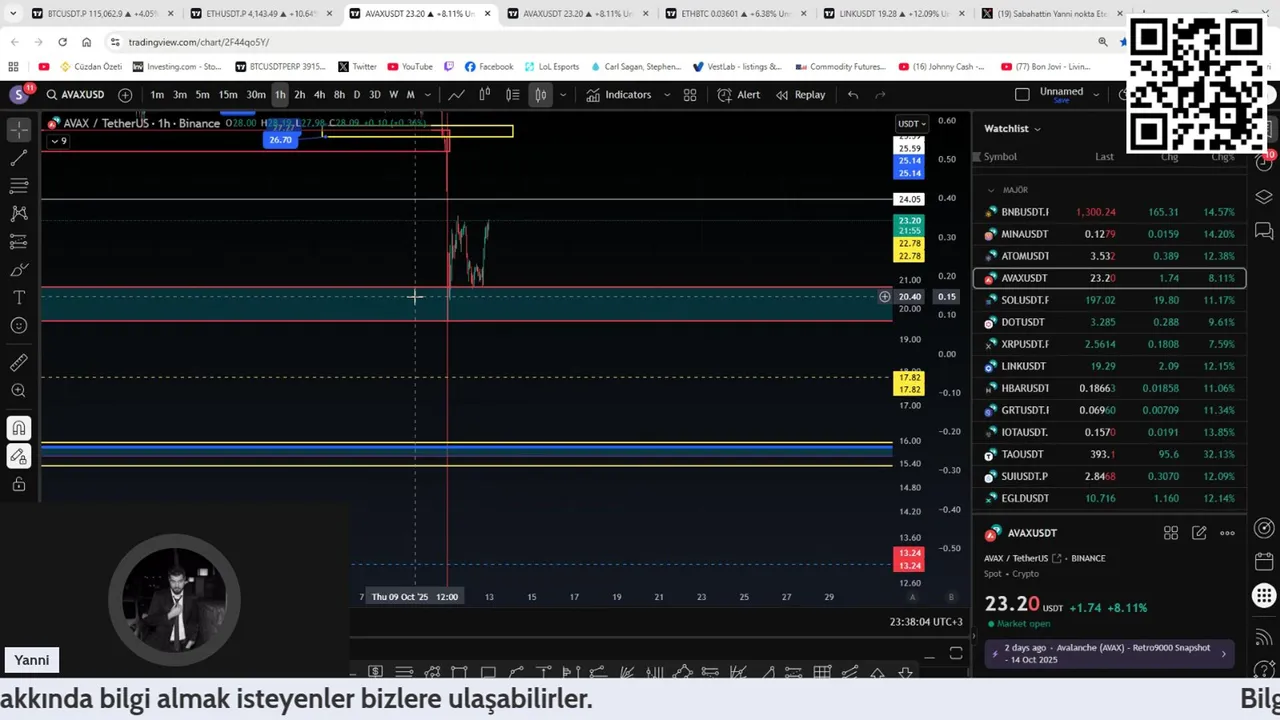Select the D daily timeframe
The height and width of the screenshot is (720, 1280).
coord(357,95)
